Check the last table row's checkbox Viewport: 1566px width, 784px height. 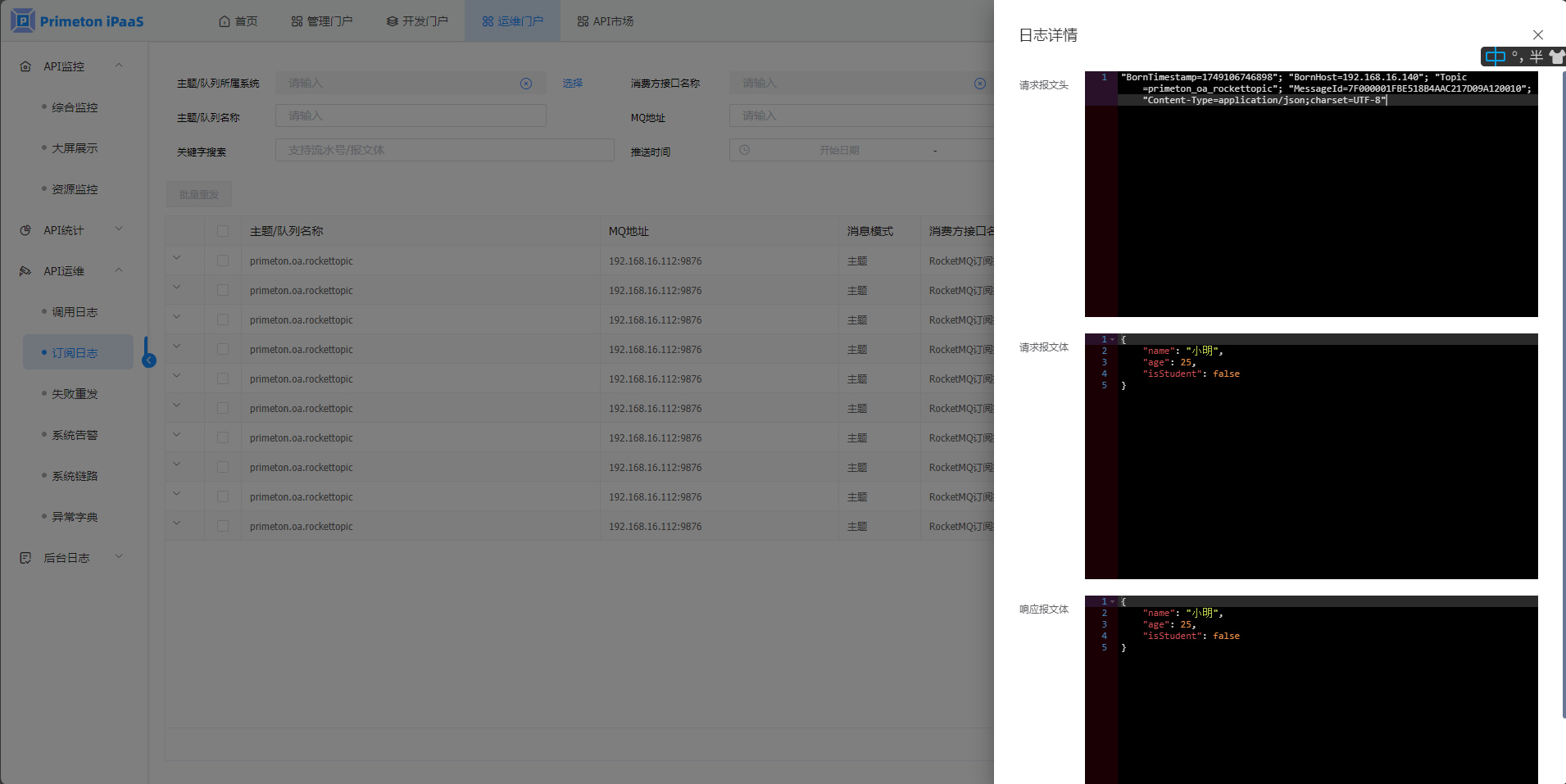[x=223, y=526]
